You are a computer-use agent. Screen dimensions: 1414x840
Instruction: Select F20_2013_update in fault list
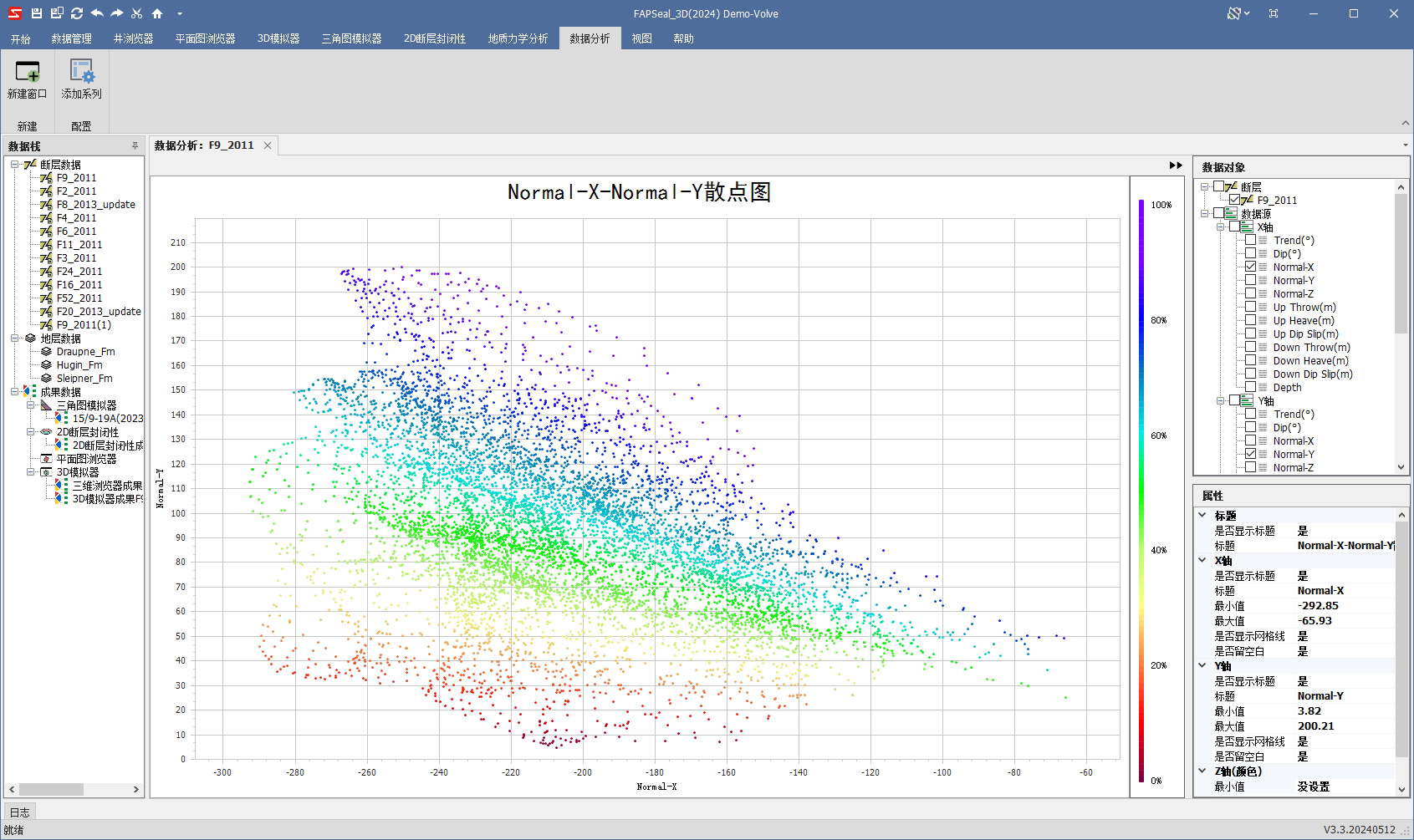point(99,312)
